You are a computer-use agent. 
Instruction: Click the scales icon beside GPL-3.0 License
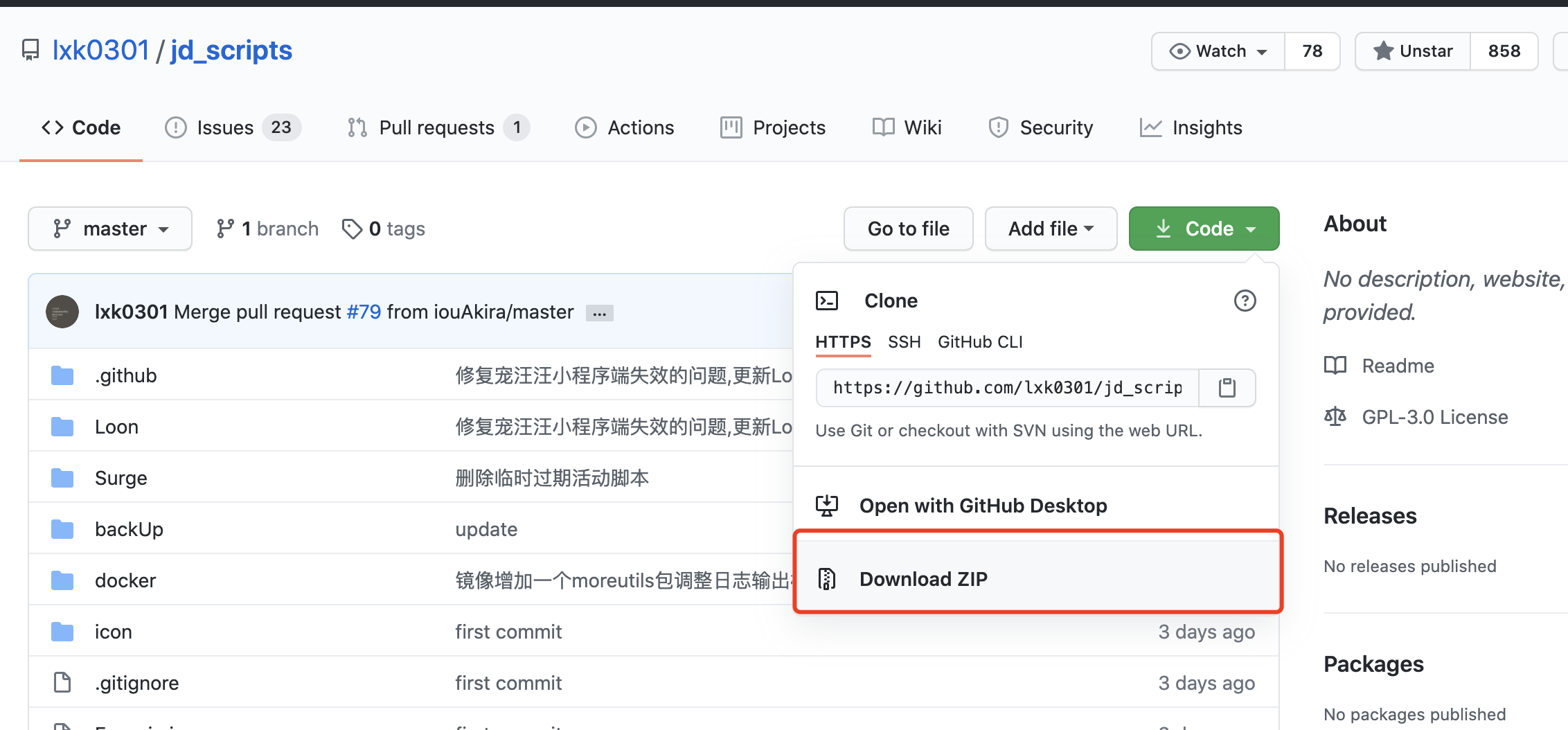point(1335,417)
